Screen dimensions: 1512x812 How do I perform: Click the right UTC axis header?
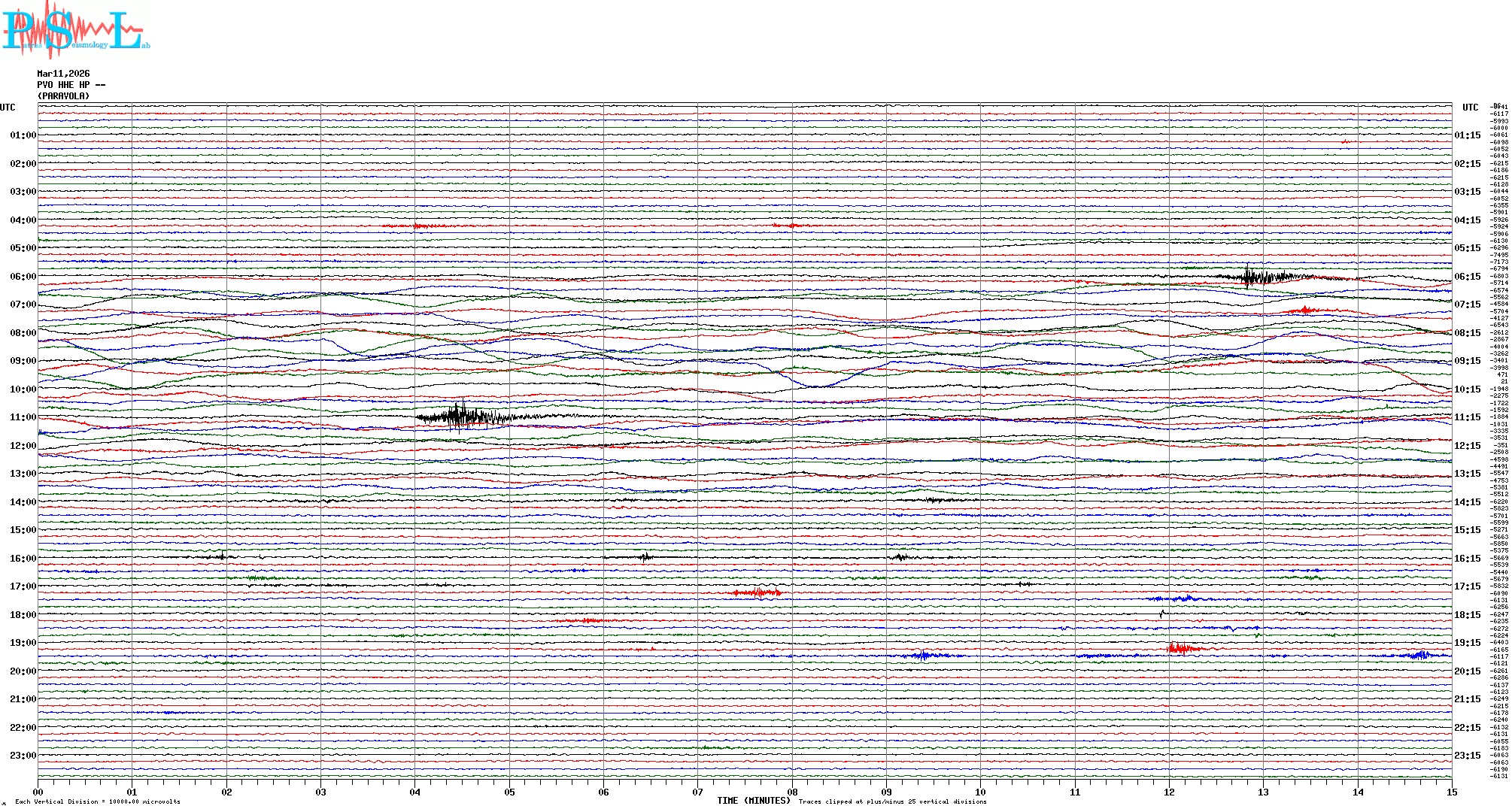coord(1470,108)
